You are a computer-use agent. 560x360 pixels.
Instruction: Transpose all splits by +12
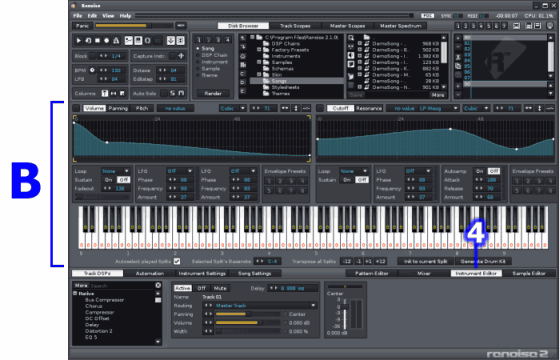point(381,261)
